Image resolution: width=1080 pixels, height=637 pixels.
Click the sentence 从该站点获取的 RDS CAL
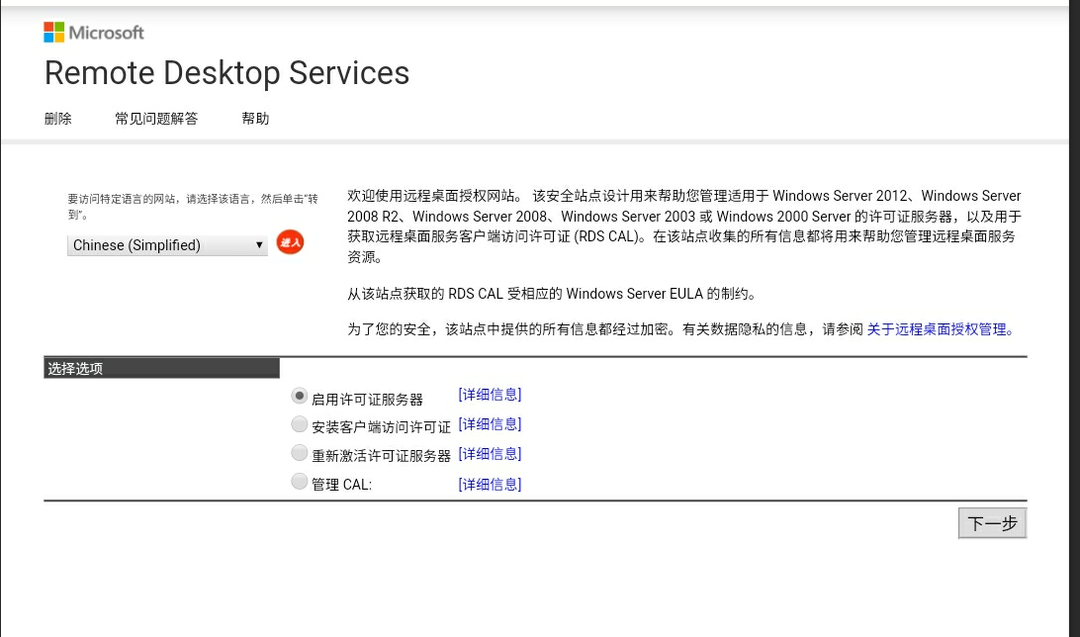[x=552, y=294]
